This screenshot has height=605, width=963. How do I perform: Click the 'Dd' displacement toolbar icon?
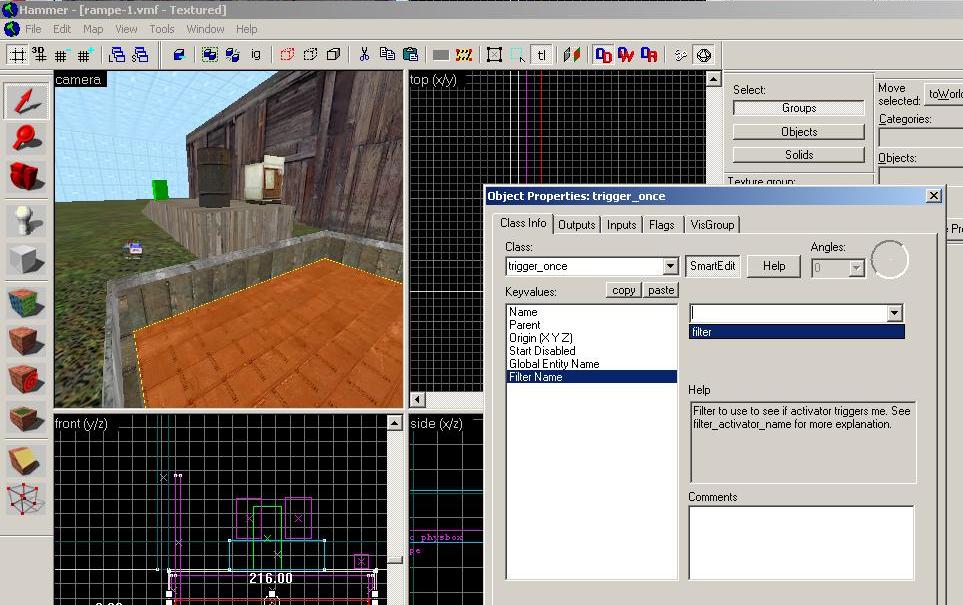(x=603, y=55)
